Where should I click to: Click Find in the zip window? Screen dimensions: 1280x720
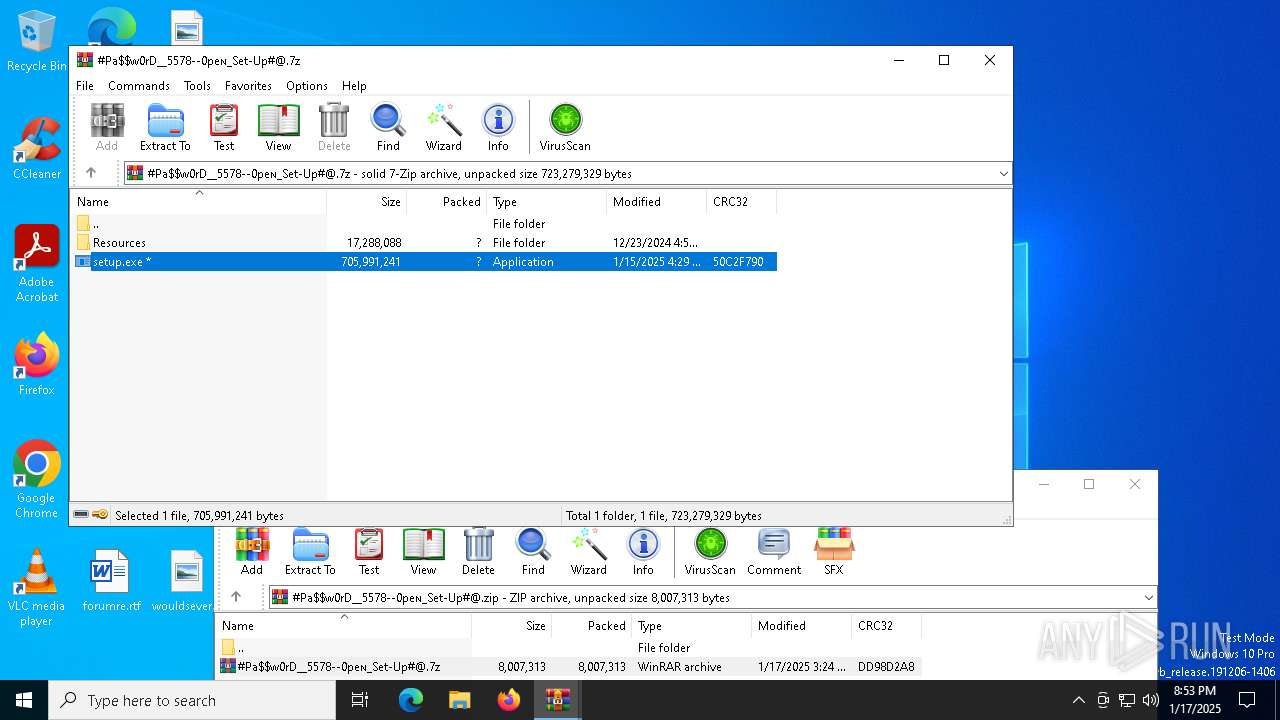pyautogui.click(x=533, y=551)
